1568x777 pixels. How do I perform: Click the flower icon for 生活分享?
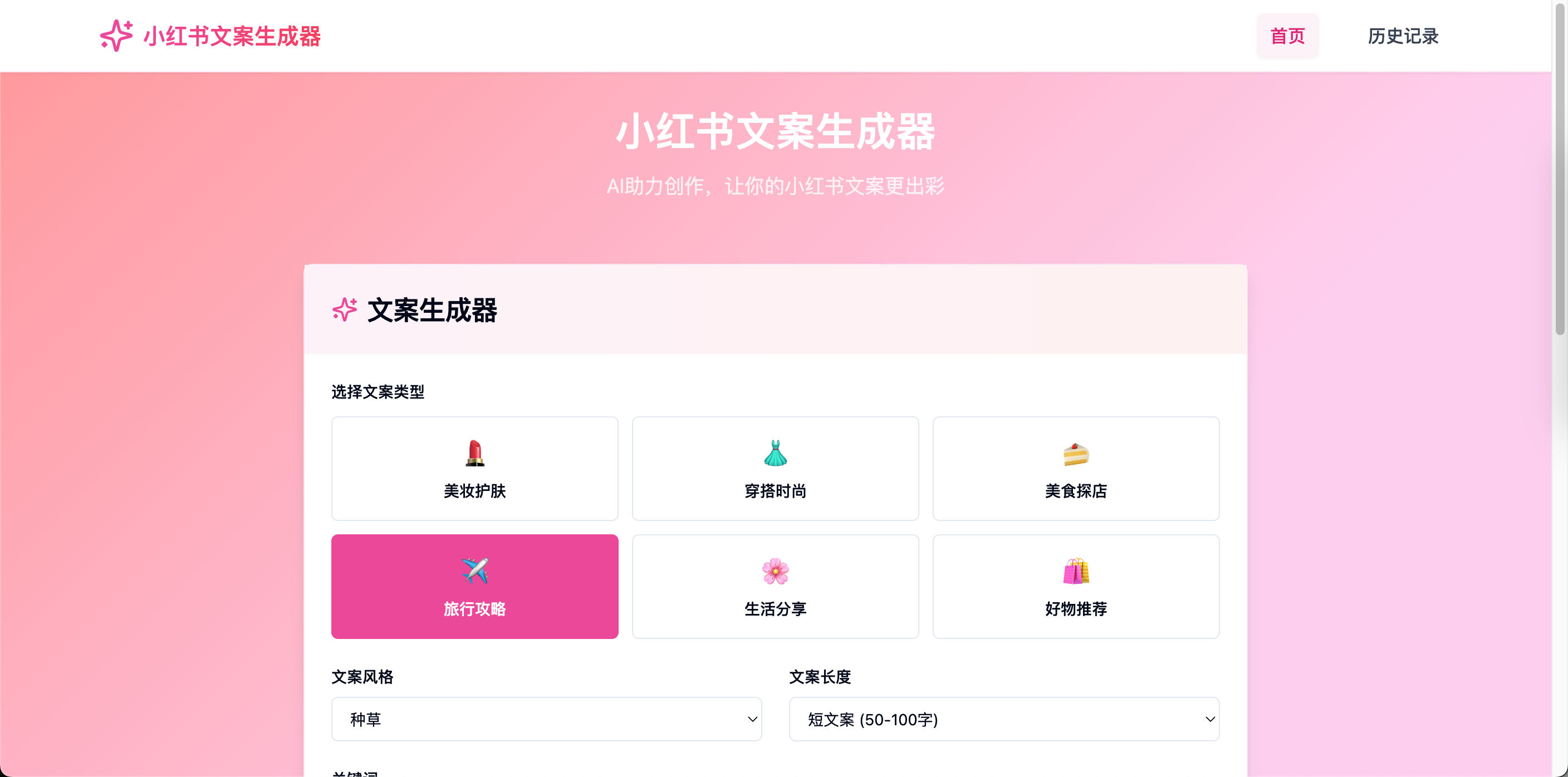point(775,572)
